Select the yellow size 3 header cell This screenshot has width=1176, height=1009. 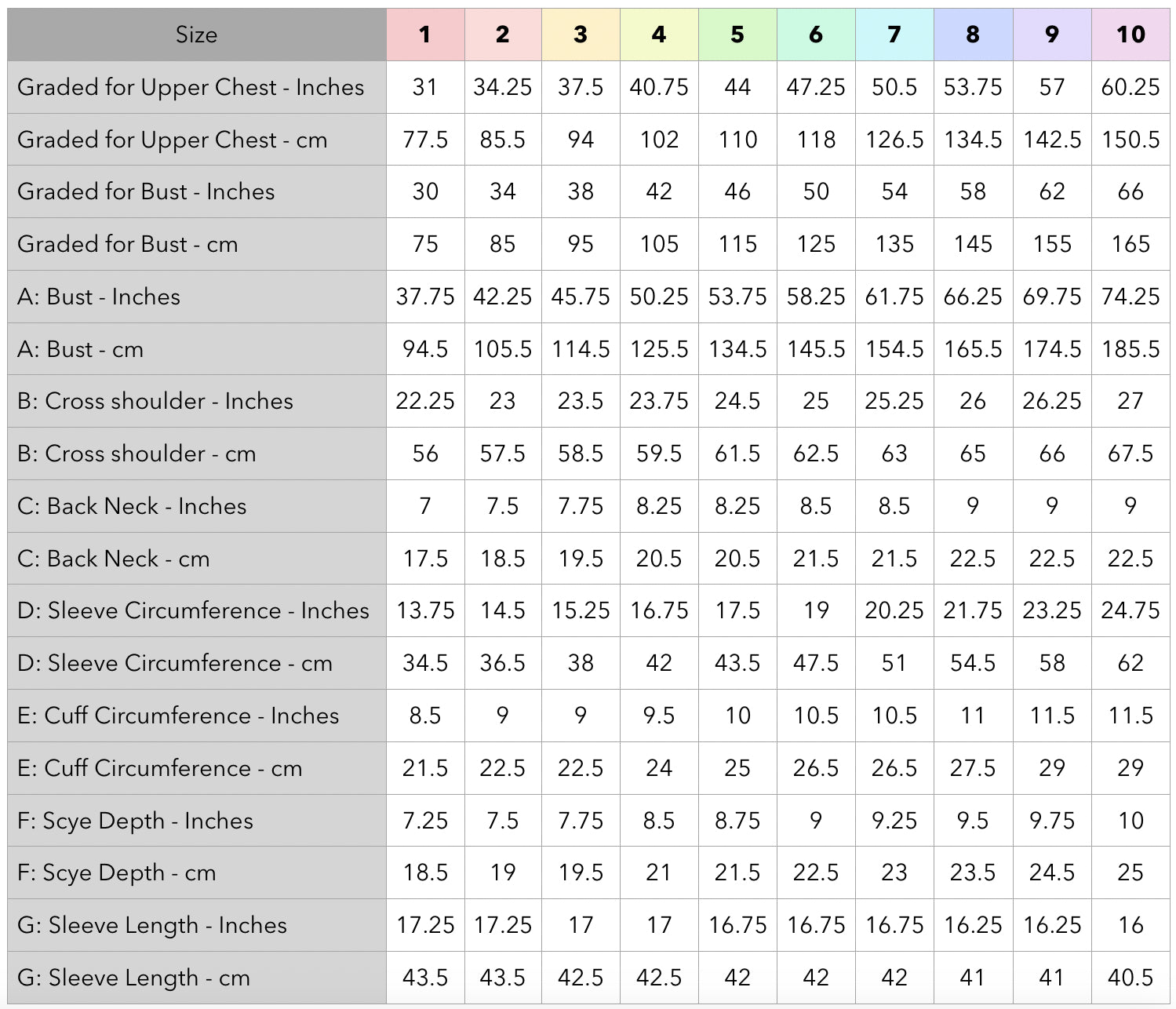coord(581,35)
